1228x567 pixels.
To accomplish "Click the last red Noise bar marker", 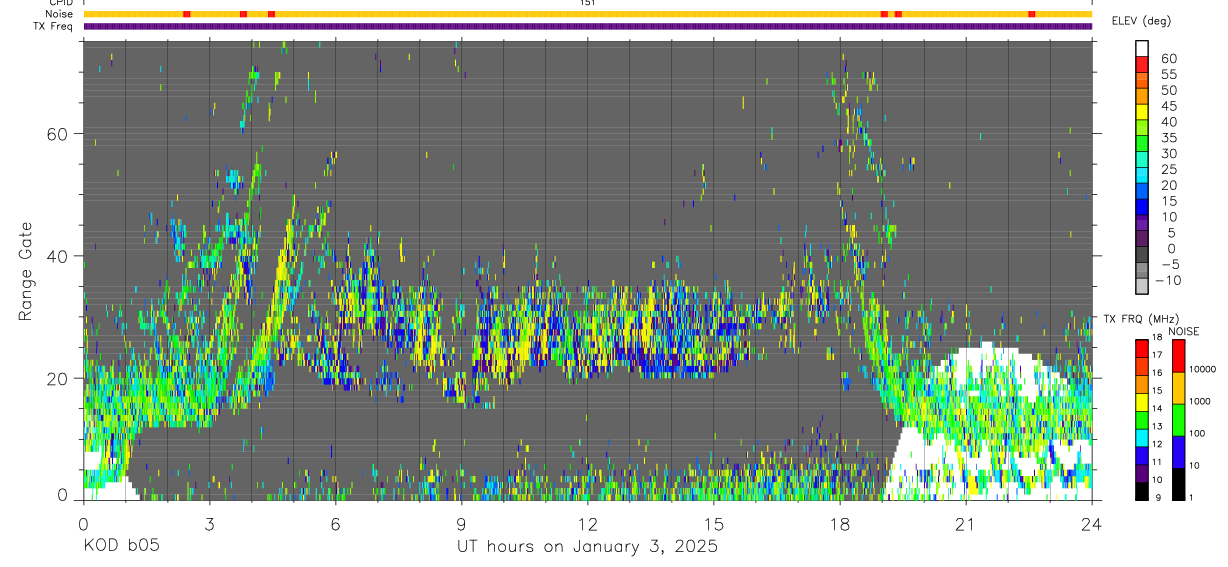I will tap(1032, 14).
